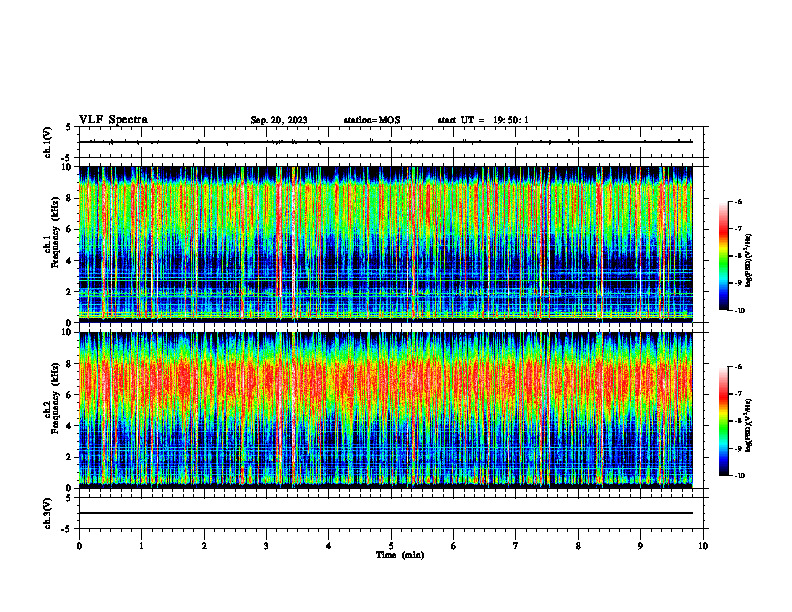Click time axis tick label "1" at bottom
This screenshot has height=612, width=792.
pyautogui.click(x=141, y=546)
